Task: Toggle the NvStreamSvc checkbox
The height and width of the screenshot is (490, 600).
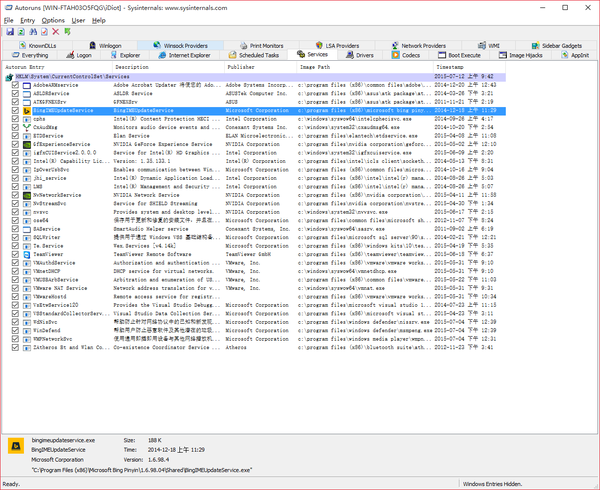Action: [15, 203]
